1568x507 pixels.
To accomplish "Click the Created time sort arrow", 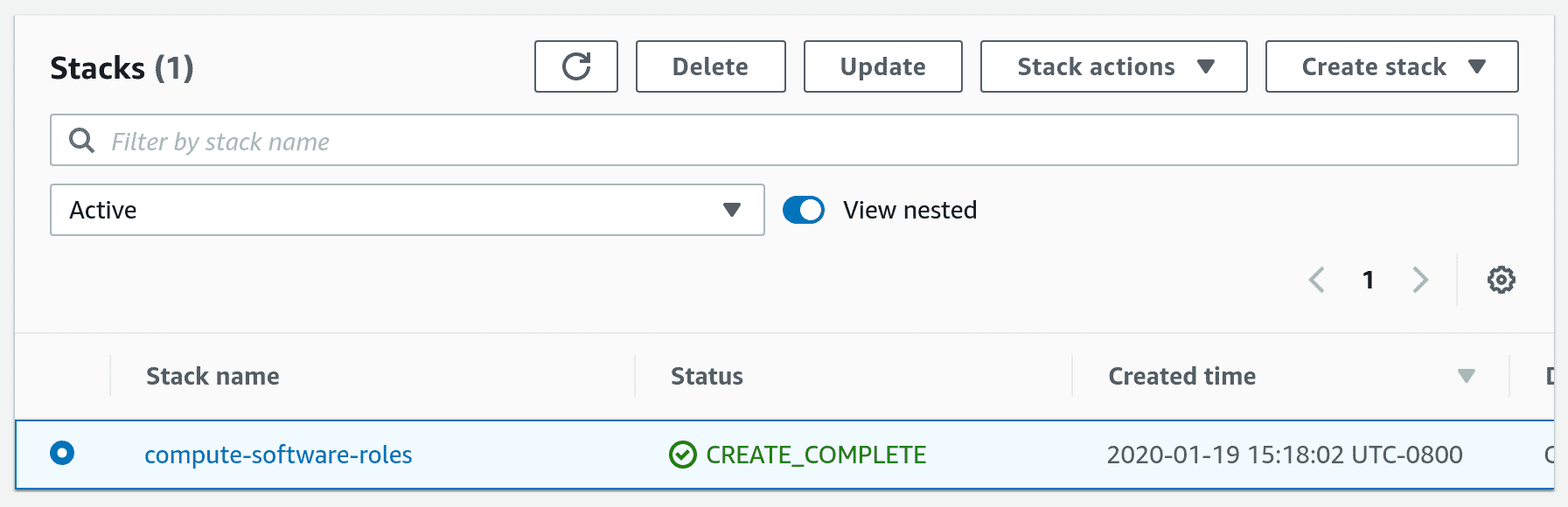I will pyautogui.click(x=1467, y=376).
